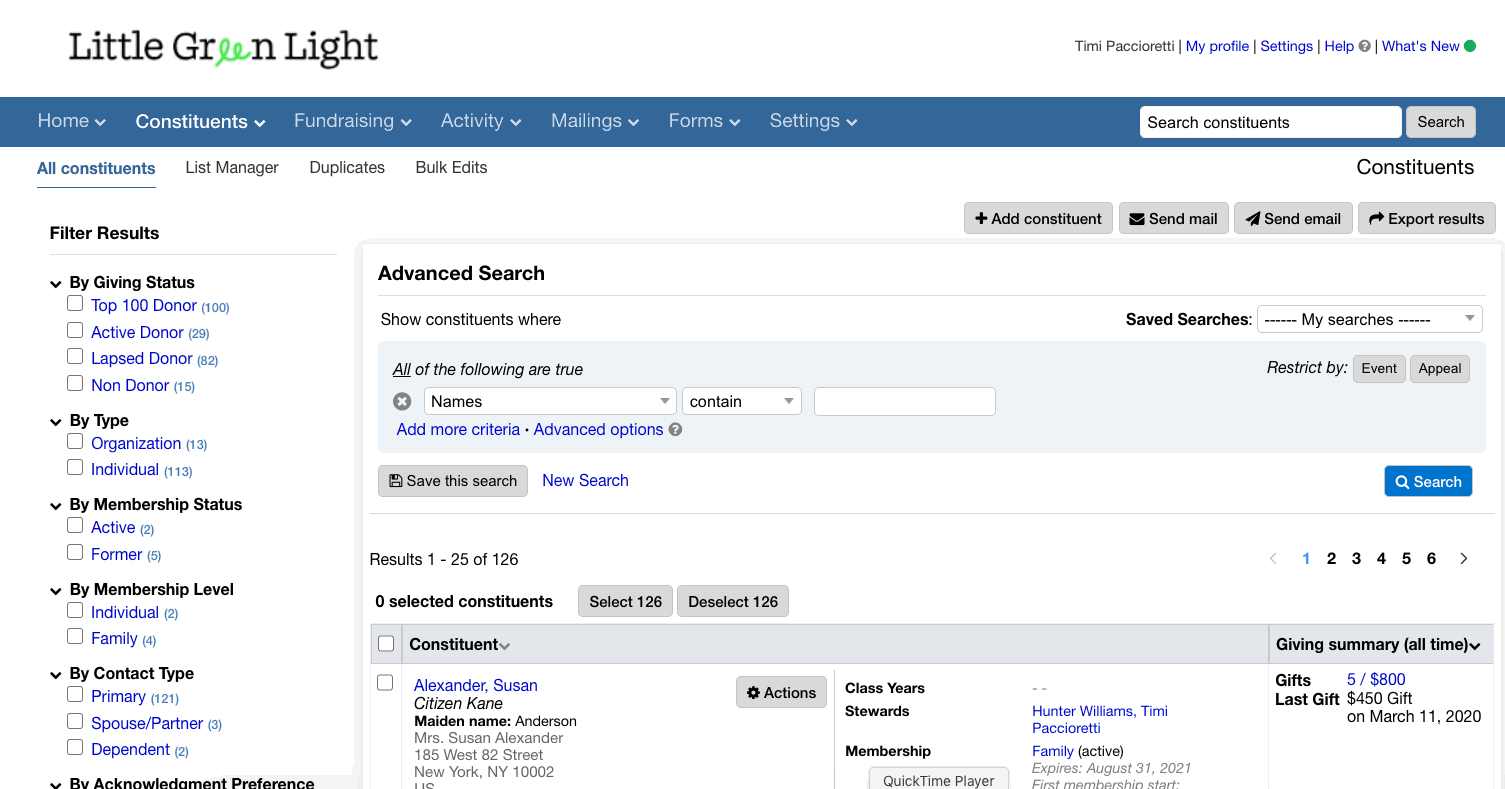This screenshot has height=789, width=1505.
Task: Click the Advanced options link
Action: coord(598,429)
